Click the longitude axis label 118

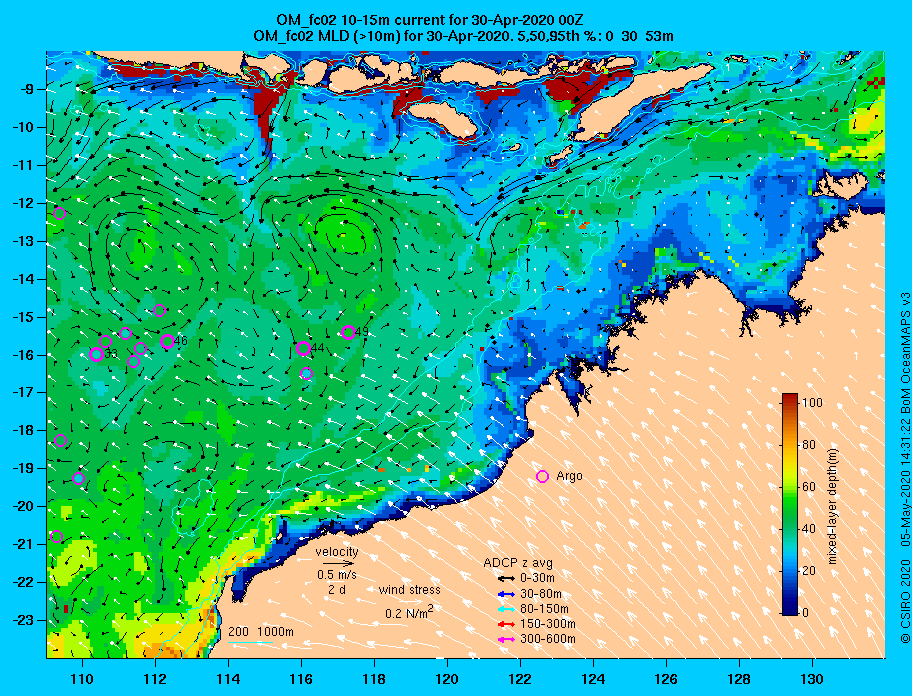(x=374, y=679)
